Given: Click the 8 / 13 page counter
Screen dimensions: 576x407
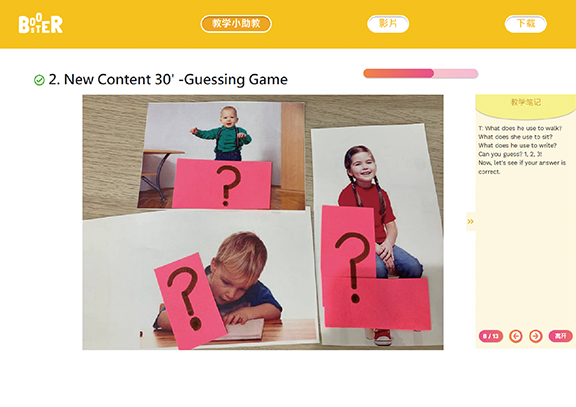Looking at the screenshot, I should click(x=491, y=336).
